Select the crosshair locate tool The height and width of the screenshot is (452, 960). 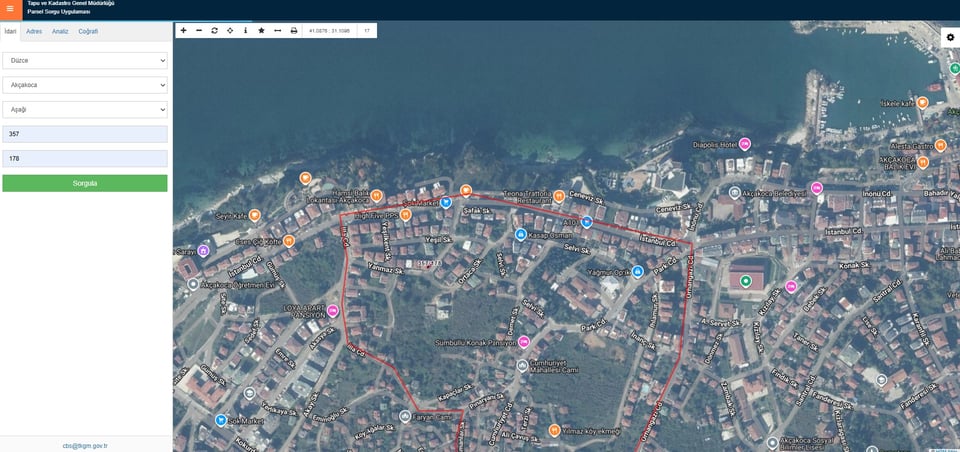coord(230,31)
